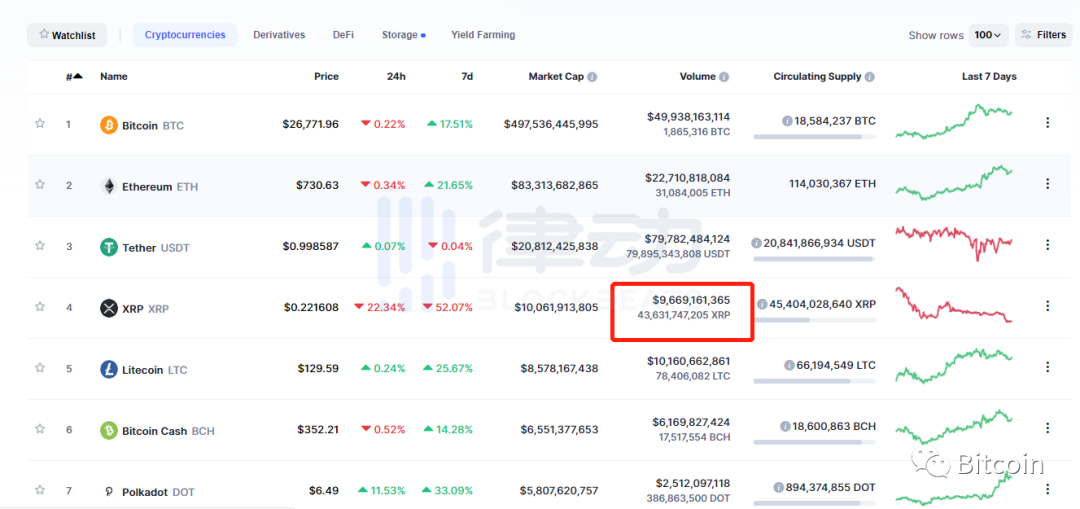This screenshot has height=509, width=1080.
Task: Open Bitcoin last 7 days chart
Action: (954, 121)
